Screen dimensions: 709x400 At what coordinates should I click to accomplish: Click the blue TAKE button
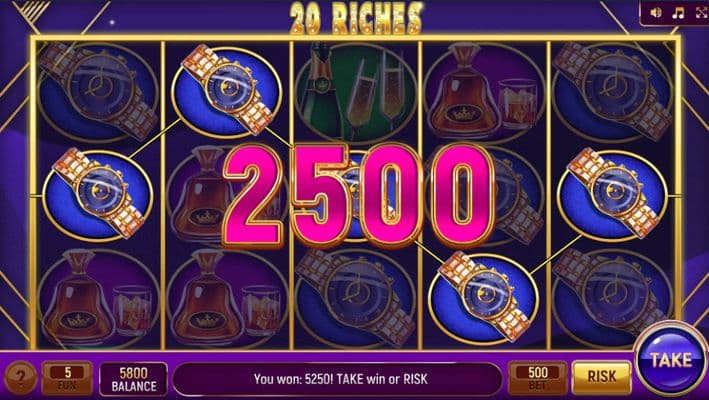[x=671, y=360]
